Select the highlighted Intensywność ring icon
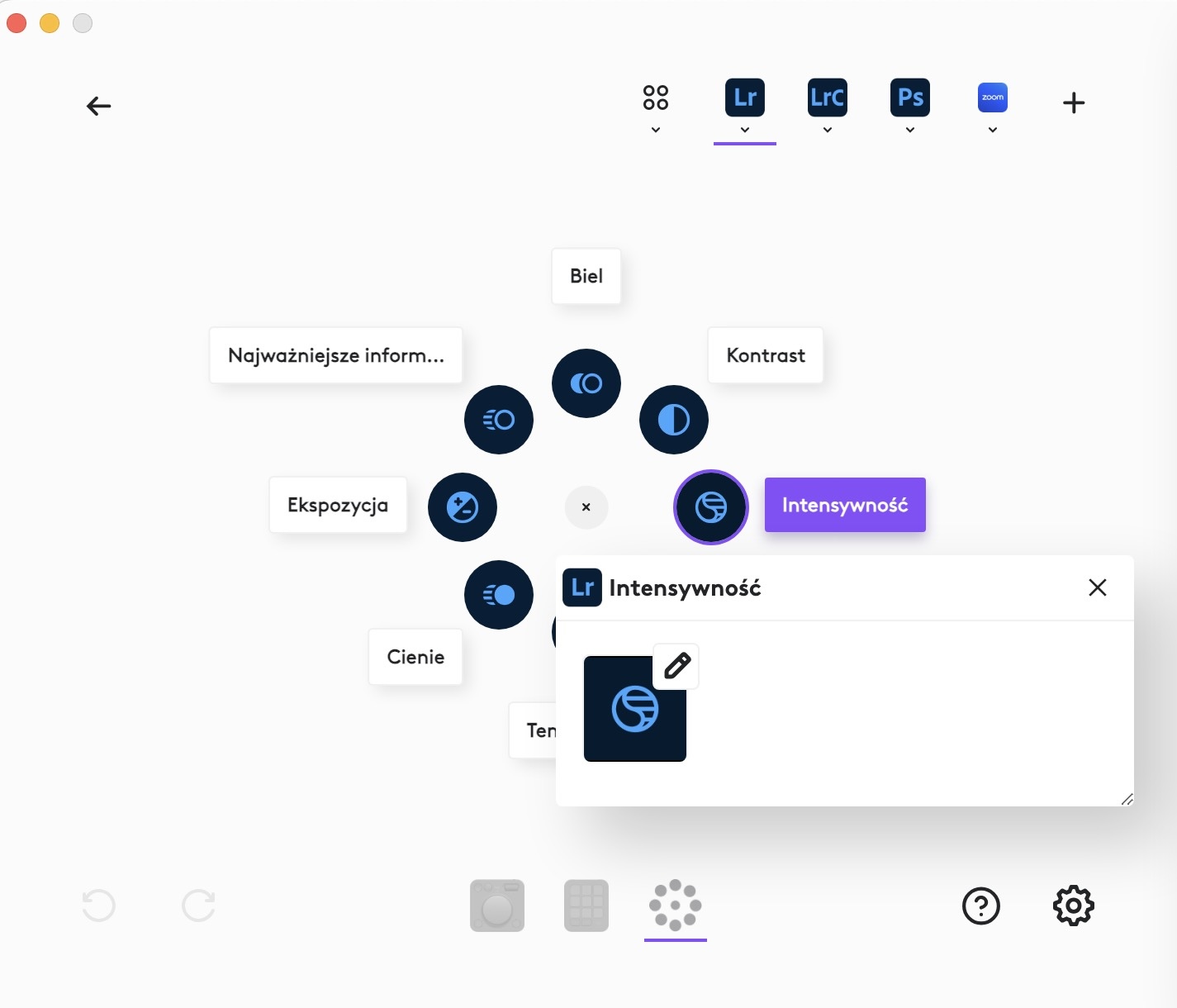The height and width of the screenshot is (1008, 1177). [710, 507]
